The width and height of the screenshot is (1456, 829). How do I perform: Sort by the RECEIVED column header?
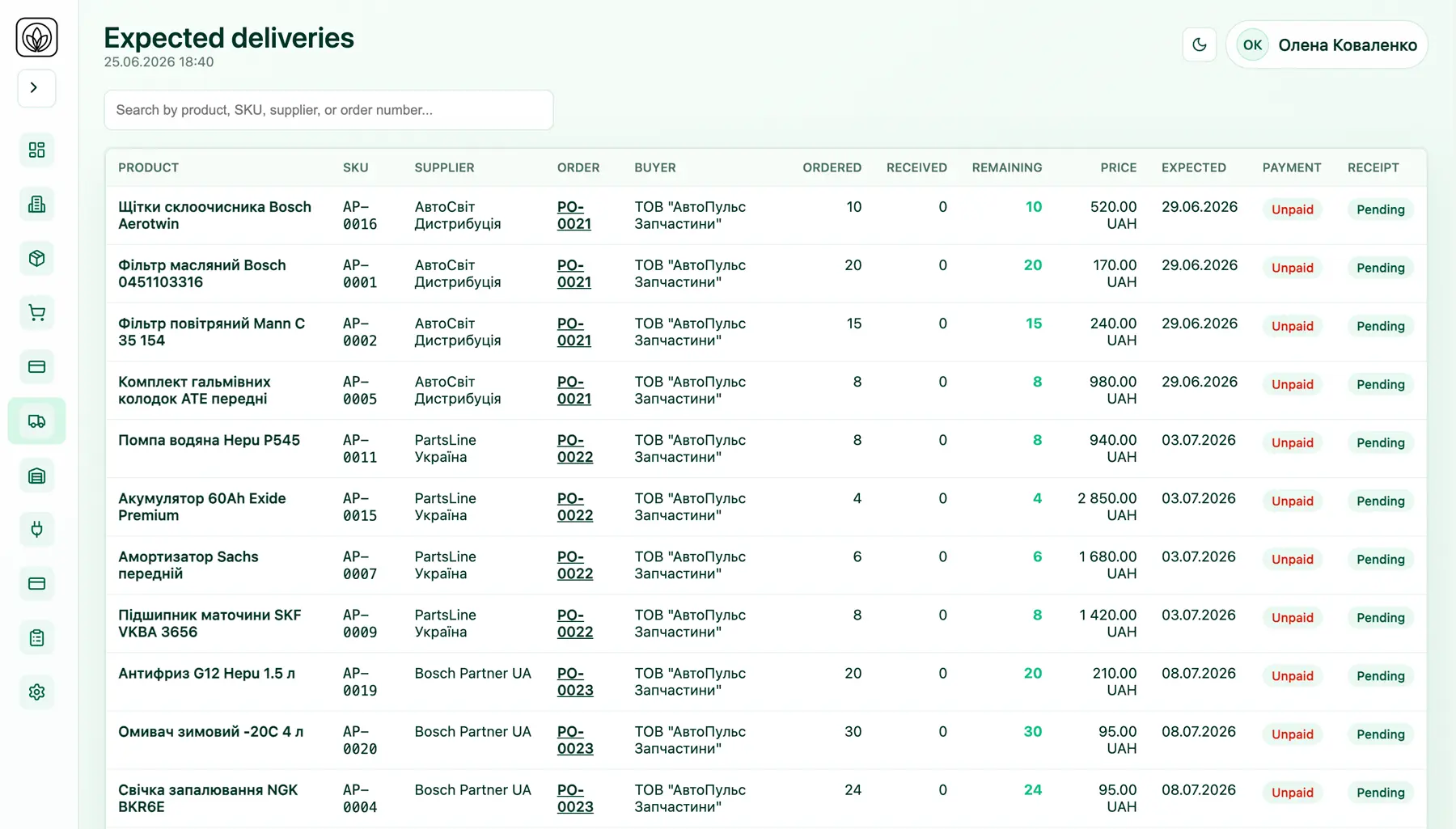tap(916, 167)
